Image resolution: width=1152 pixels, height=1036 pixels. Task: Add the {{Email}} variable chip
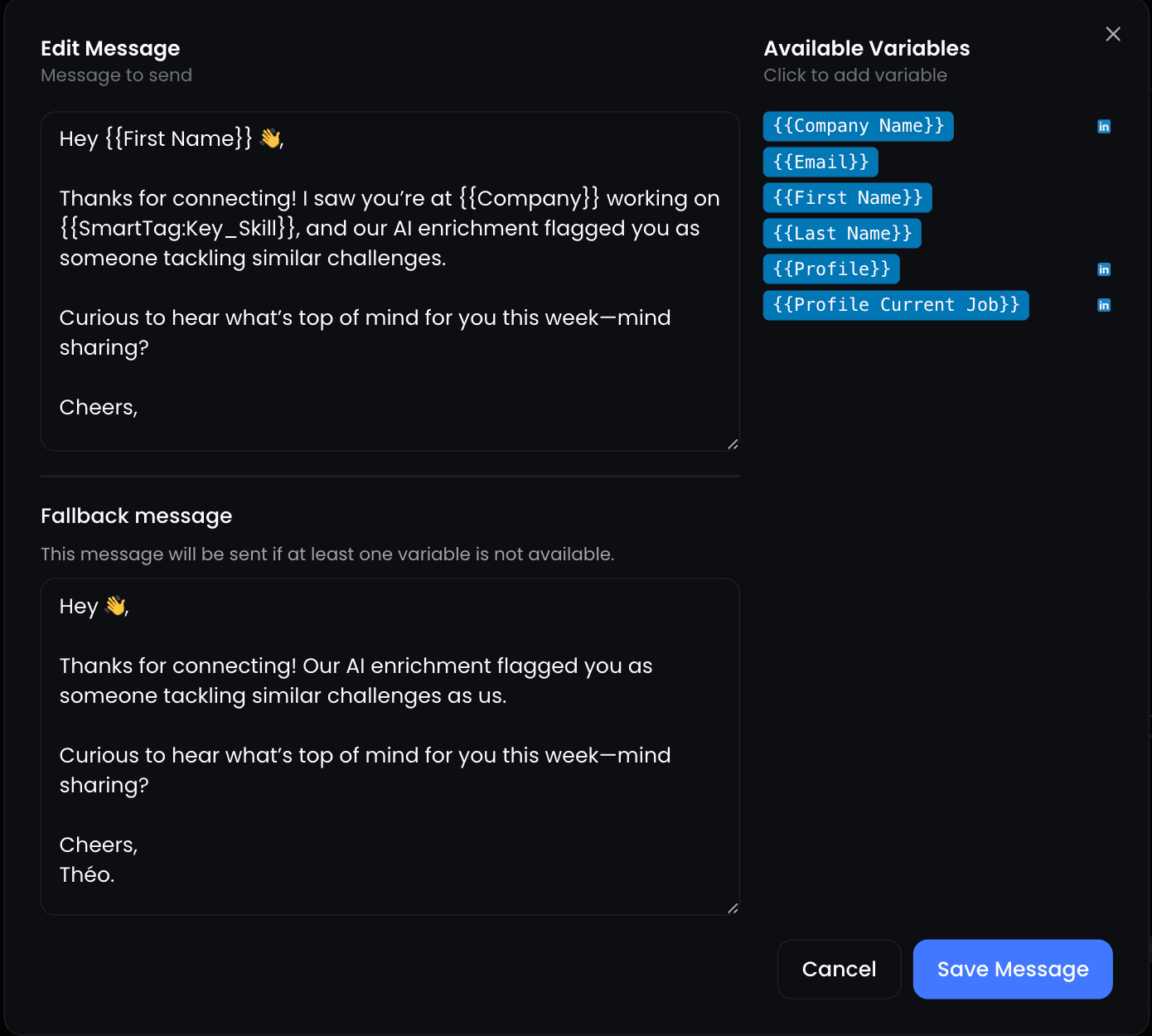[820, 162]
